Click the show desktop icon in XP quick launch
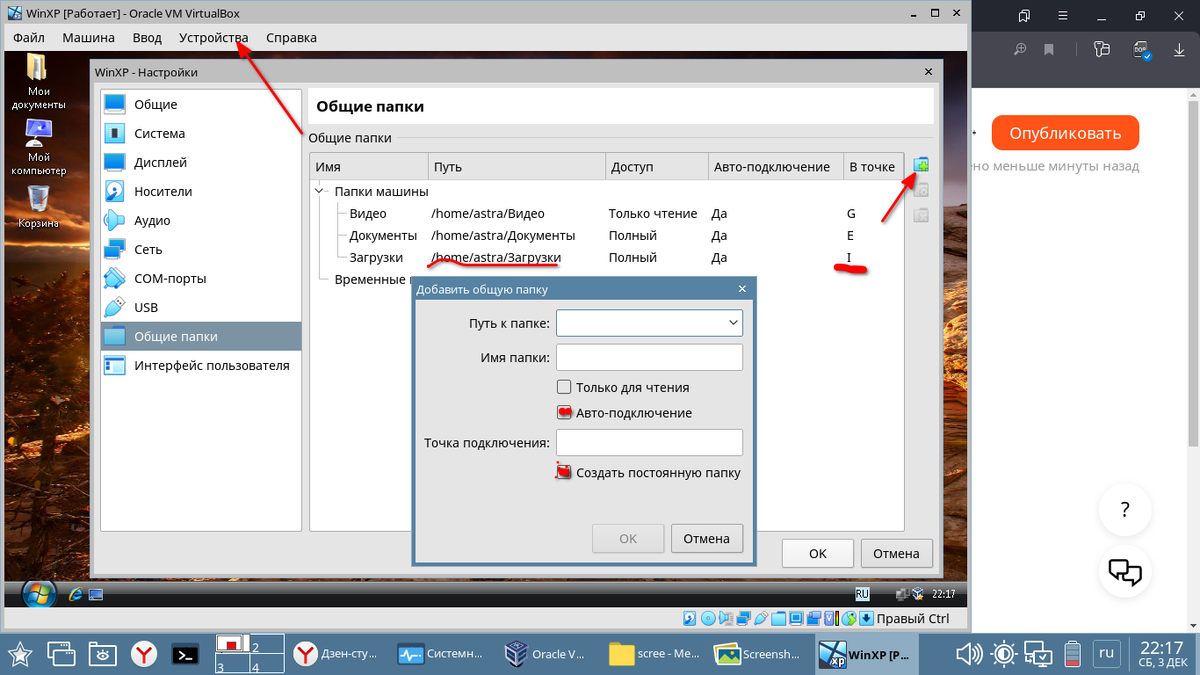The image size is (1200, 675). click(96, 594)
